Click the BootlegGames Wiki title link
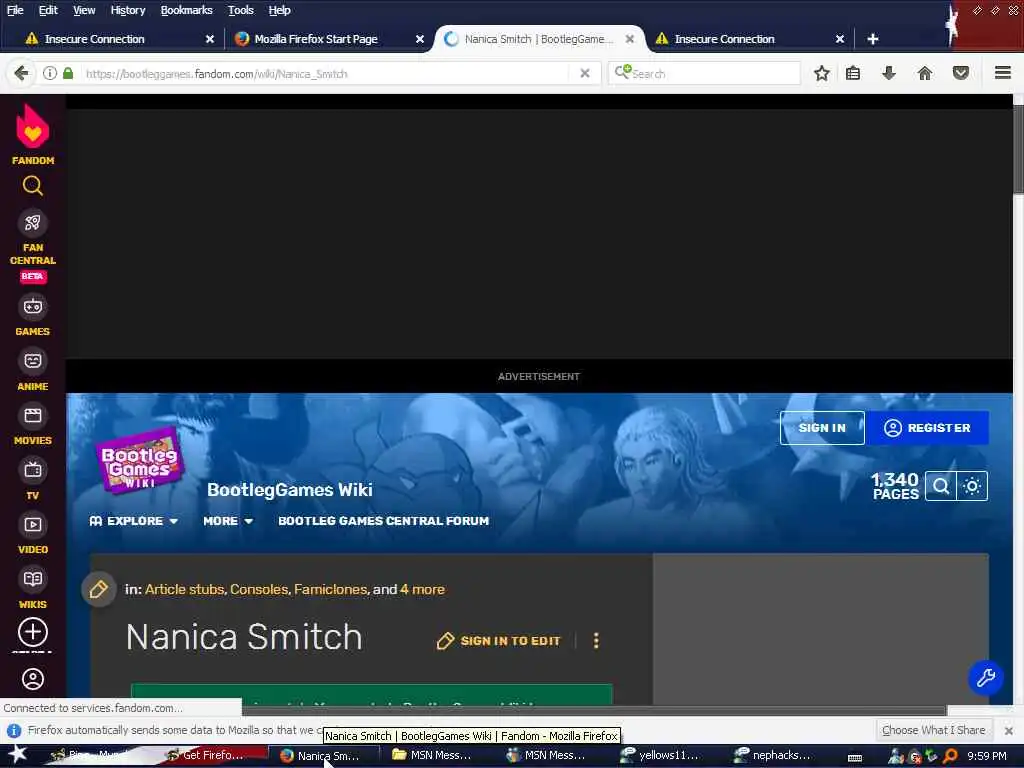 pos(289,490)
